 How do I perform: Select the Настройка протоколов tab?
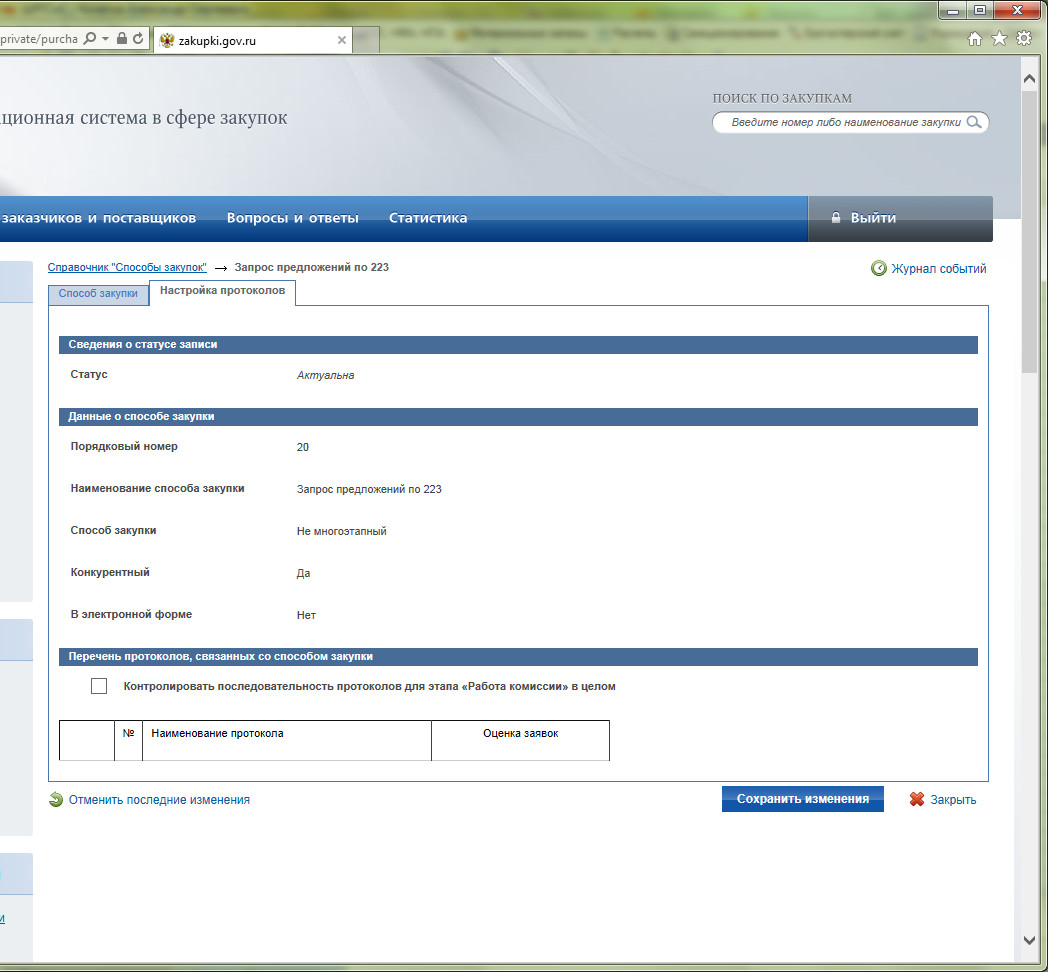(222, 291)
